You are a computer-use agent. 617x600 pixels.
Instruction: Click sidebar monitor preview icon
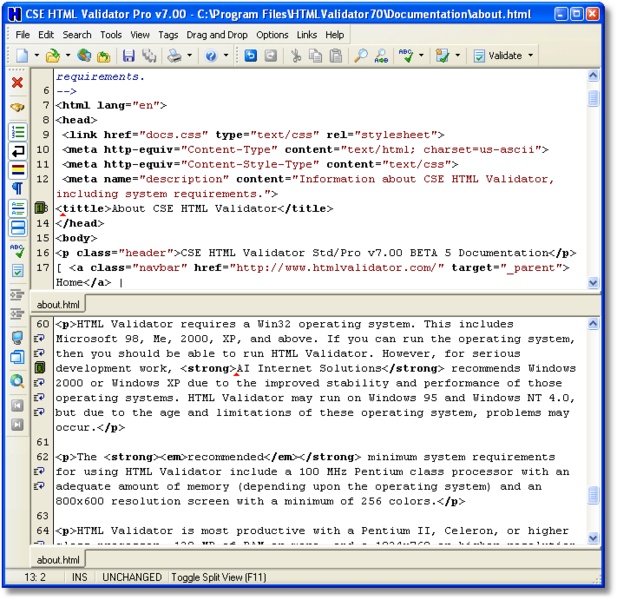pyautogui.click(x=17, y=338)
